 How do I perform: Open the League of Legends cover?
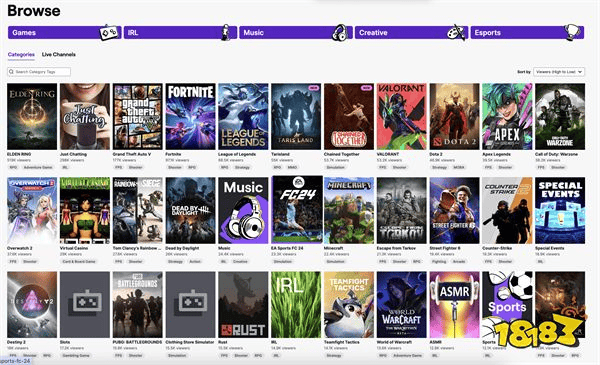tap(243, 116)
